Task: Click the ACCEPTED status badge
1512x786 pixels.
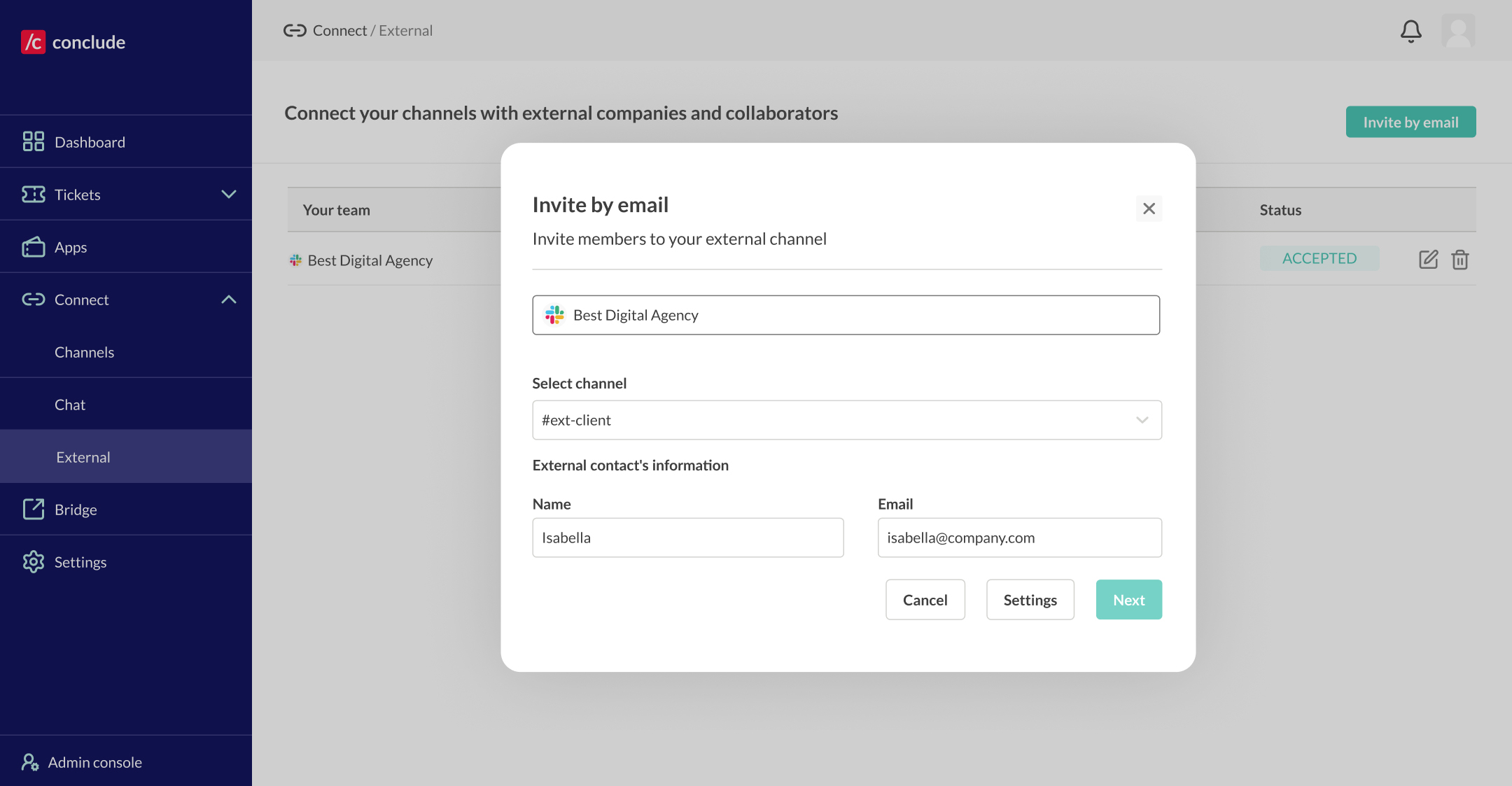Action: coord(1319,258)
